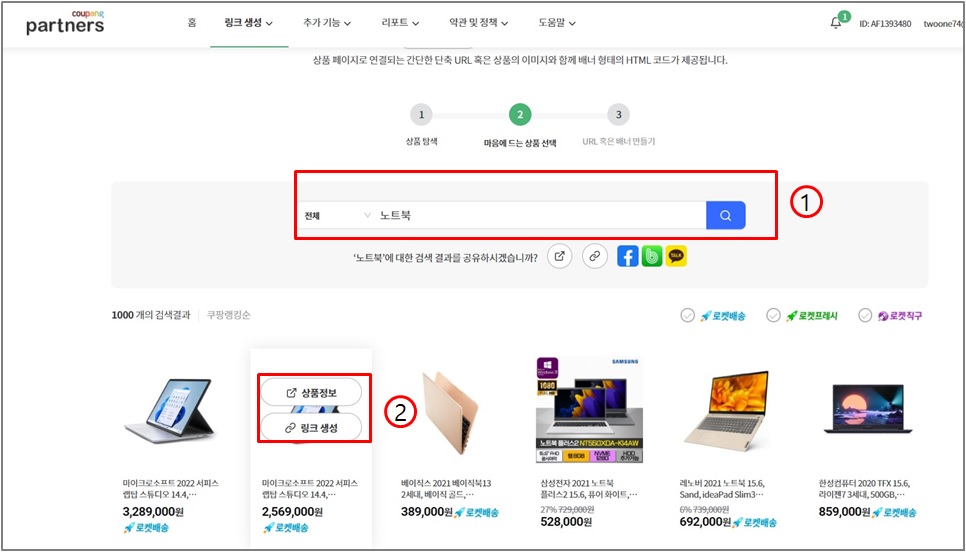Click the 링크 생성 button on product card

click(311, 428)
